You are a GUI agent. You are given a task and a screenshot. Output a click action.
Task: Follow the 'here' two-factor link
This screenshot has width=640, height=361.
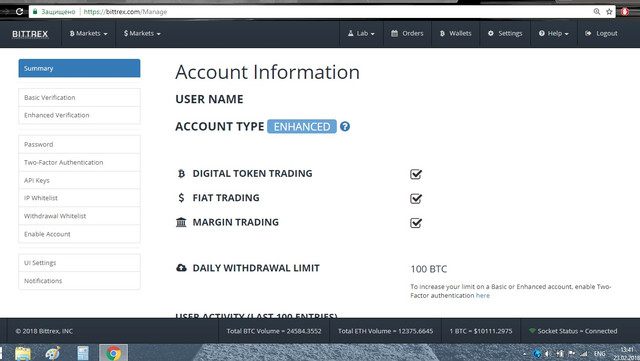(482, 295)
